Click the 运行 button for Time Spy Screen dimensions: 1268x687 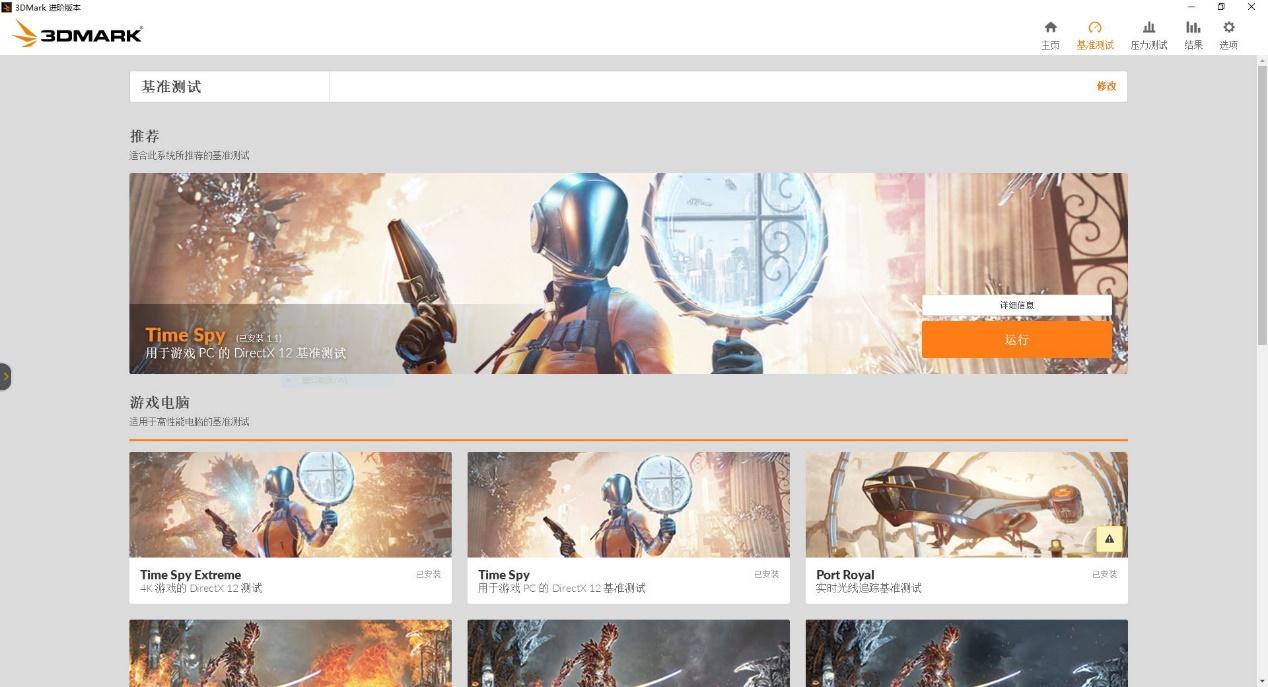[x=1016, y=339]
